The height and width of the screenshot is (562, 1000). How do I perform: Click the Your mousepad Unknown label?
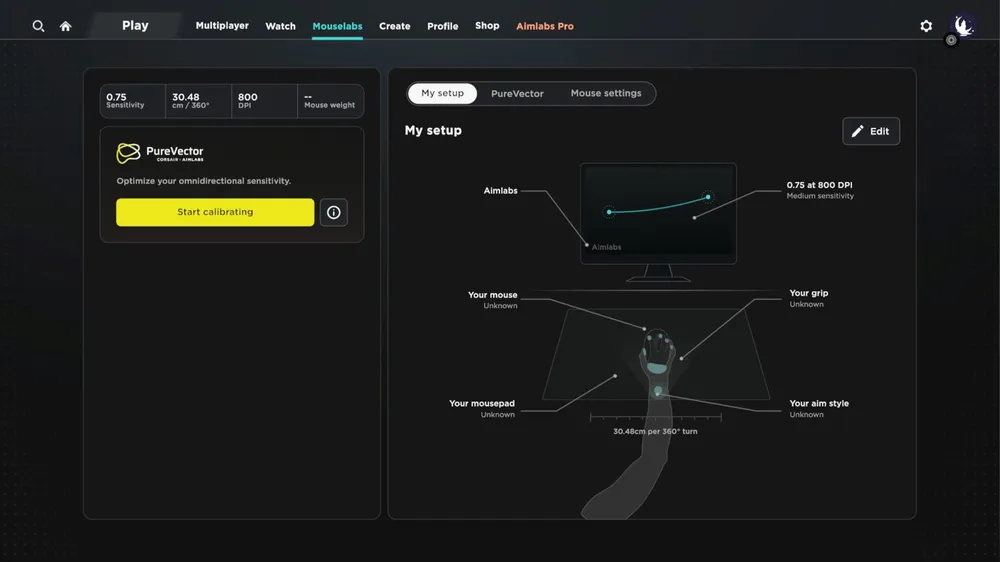tap(482, 408)
